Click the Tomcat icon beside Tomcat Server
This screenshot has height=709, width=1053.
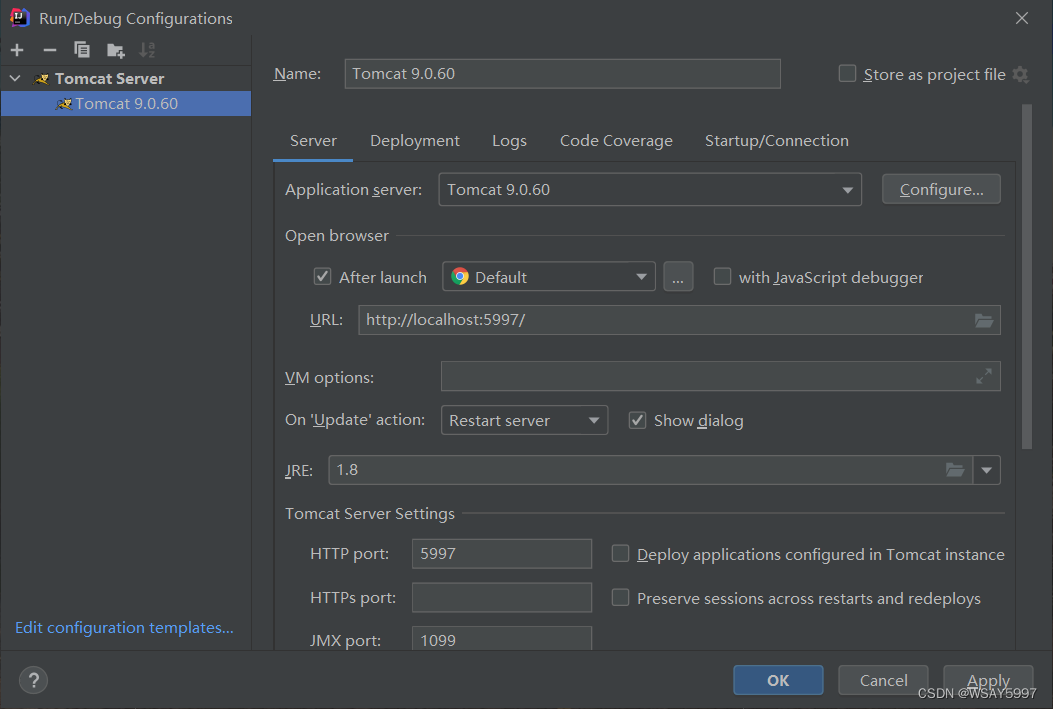(x=42, y=79)
